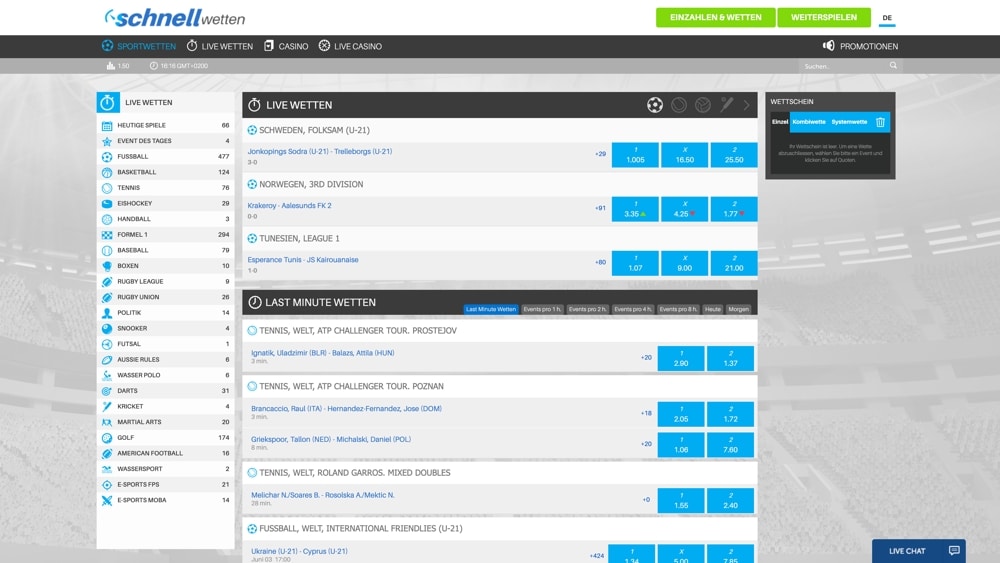1000x563 pixels.
Task: Expand +29 more markets for Jonkopings match
Action: 600,154
